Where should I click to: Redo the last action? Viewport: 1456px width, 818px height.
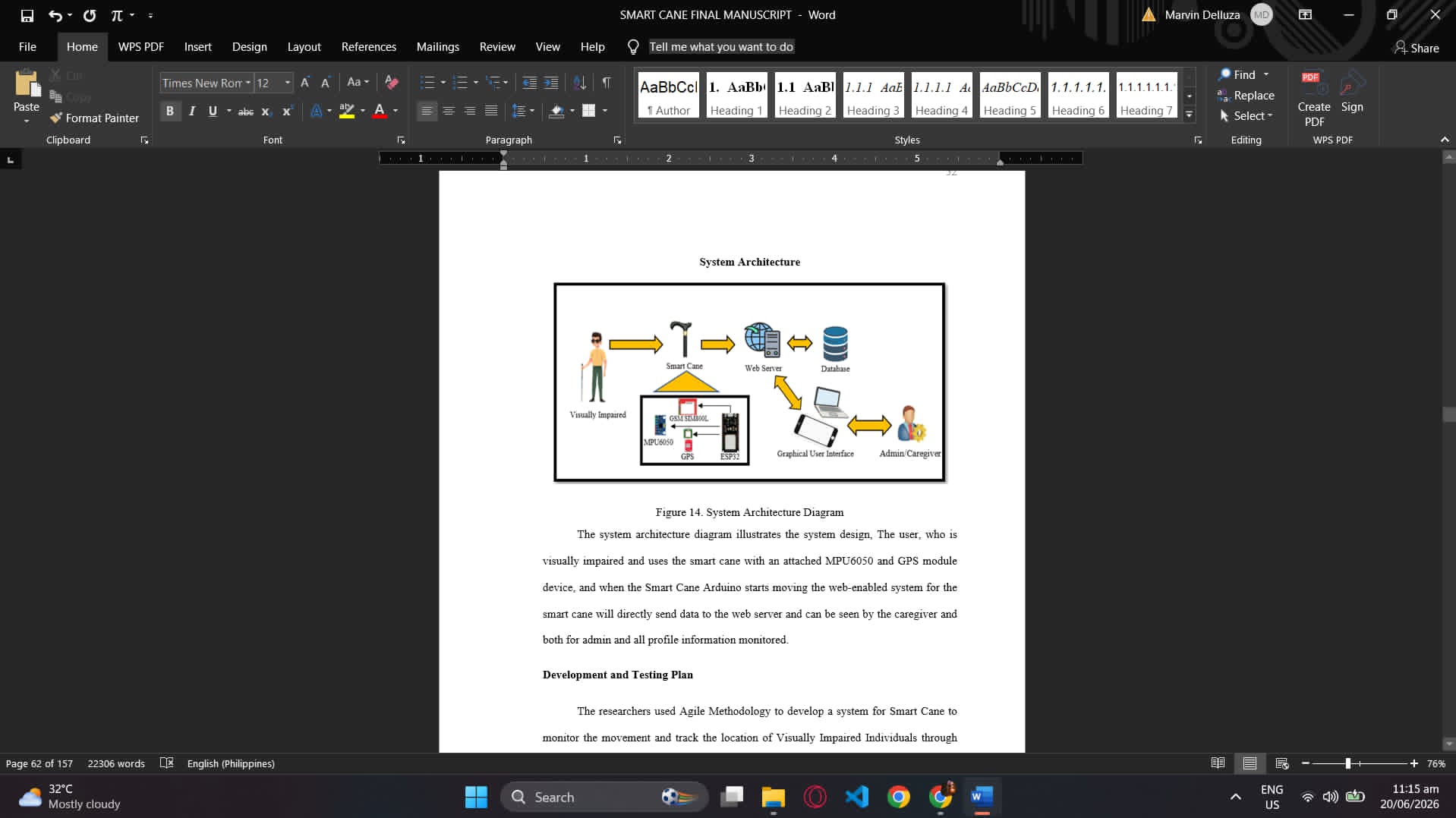[90, 15]
